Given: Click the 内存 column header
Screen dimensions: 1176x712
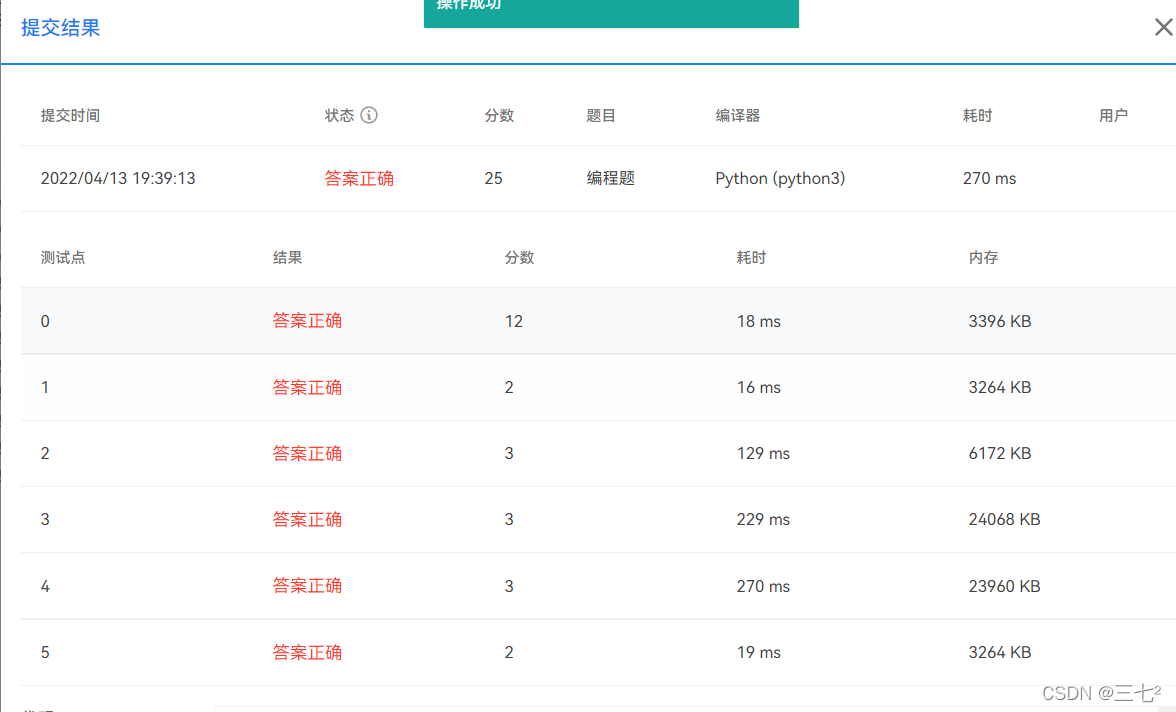Looking at the screenshot, I should [983, 257].
